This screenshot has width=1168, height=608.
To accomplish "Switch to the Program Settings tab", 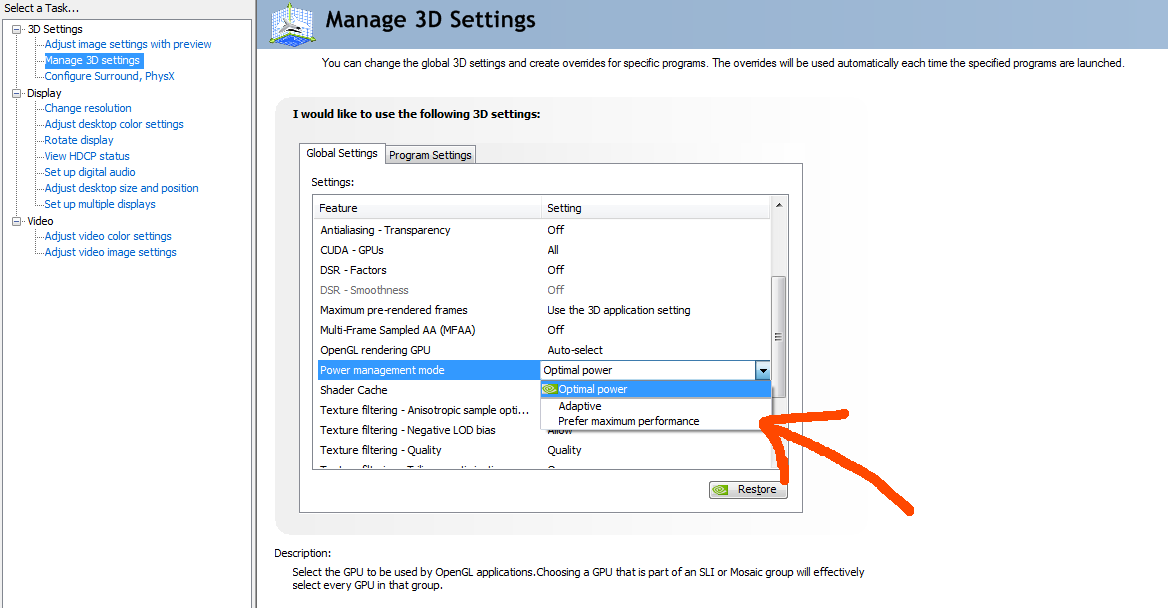I will click(x=430, y=155).
